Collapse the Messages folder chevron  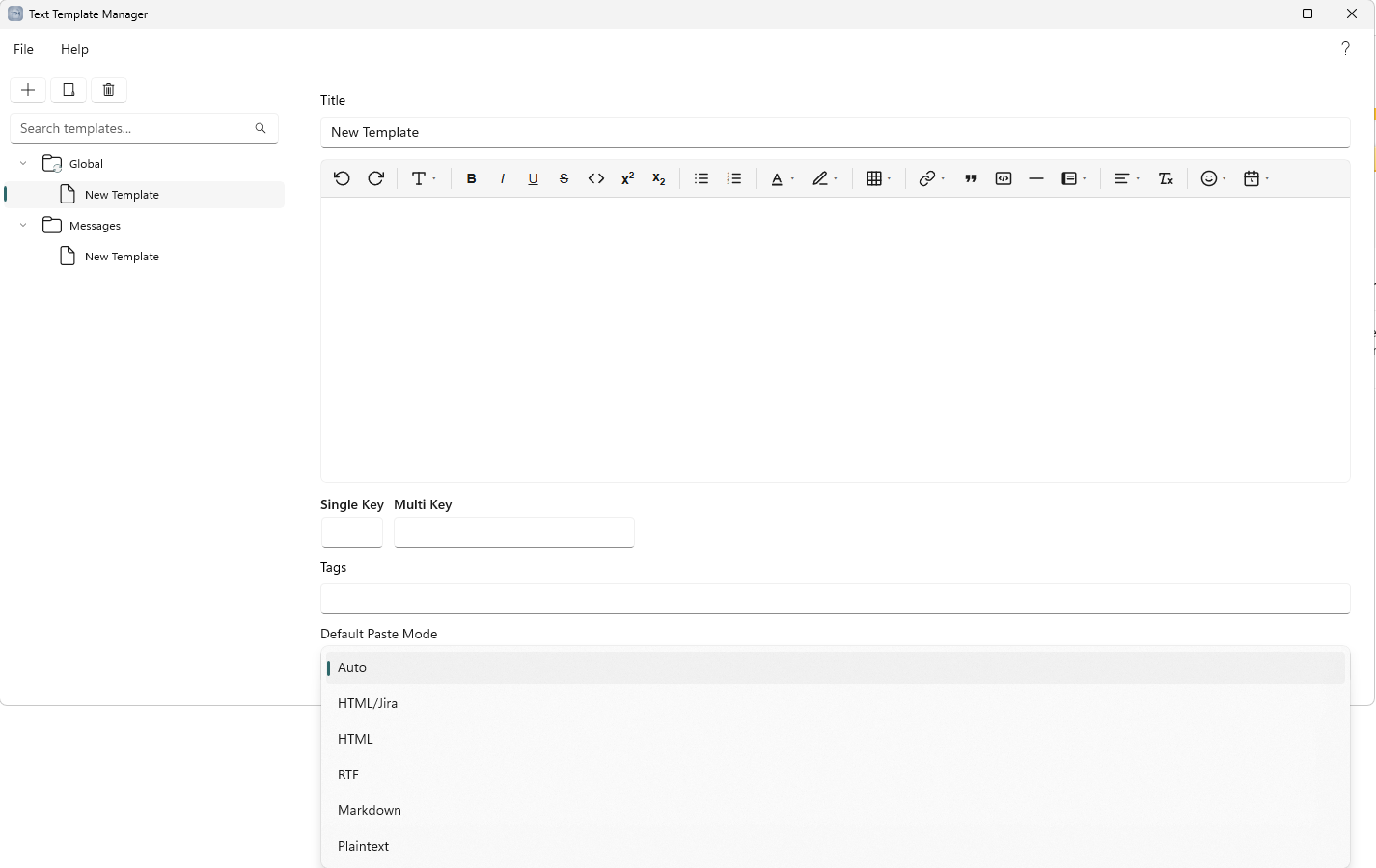23,226
